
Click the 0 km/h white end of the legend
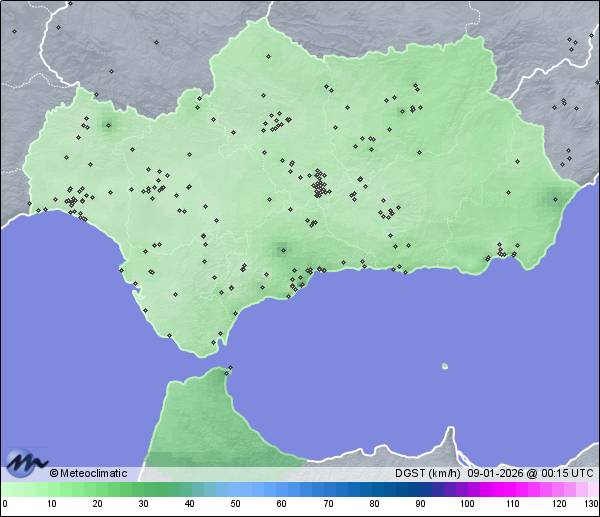pyautogui.click(x=5, y=489)
